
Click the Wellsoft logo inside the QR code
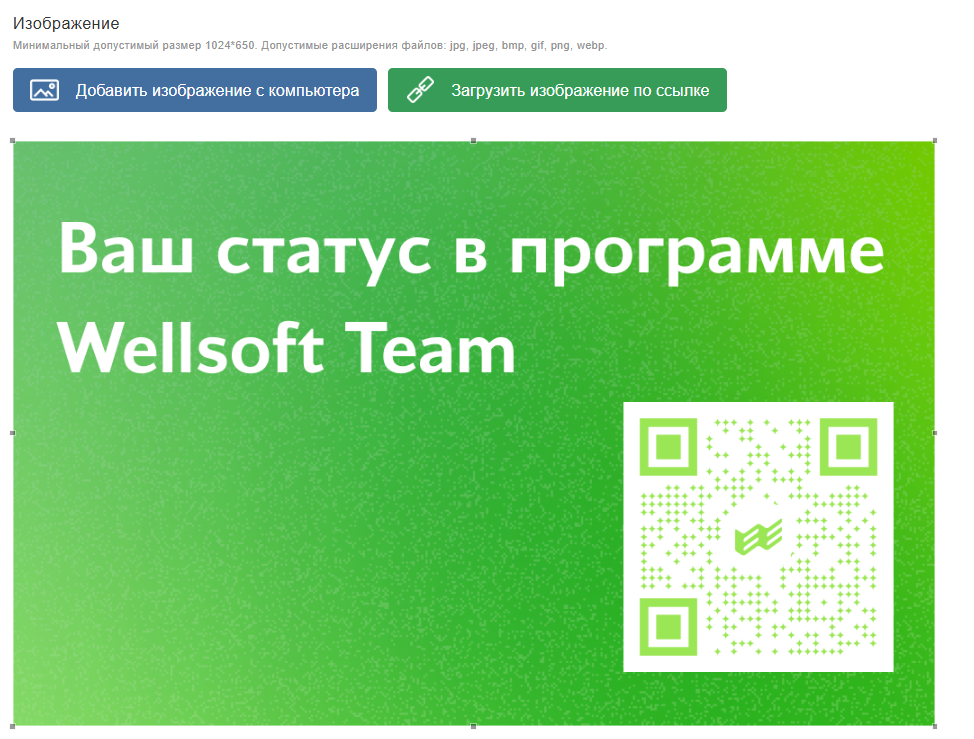pos(758,537)
